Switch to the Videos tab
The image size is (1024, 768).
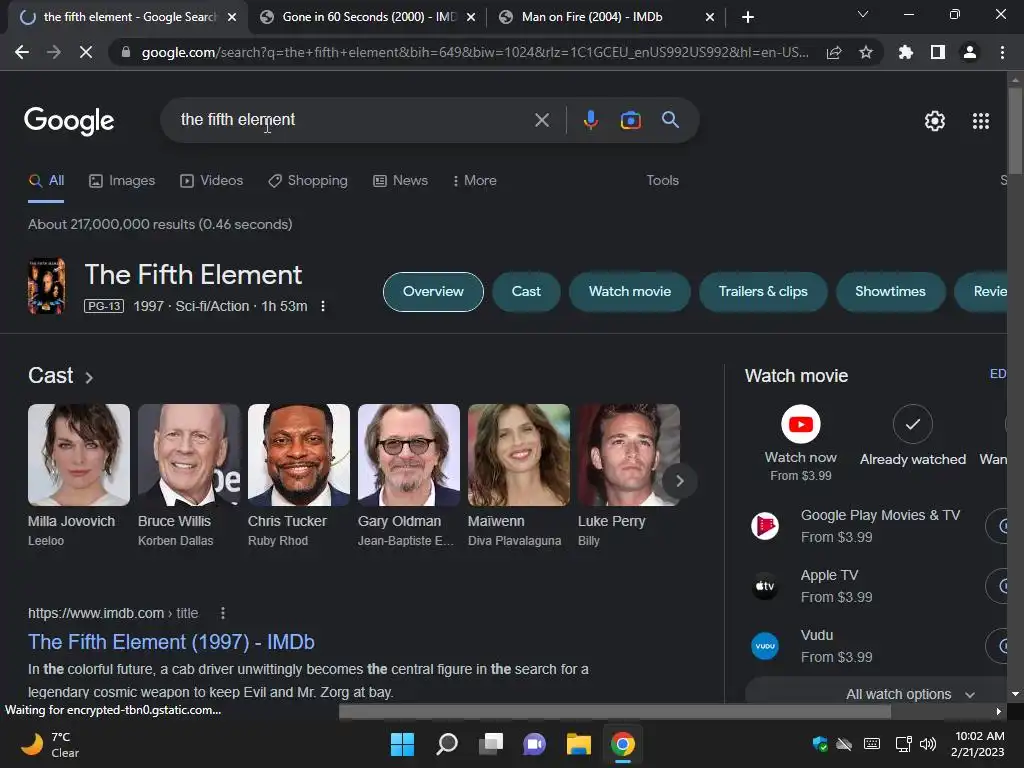(x=211, y=180)
